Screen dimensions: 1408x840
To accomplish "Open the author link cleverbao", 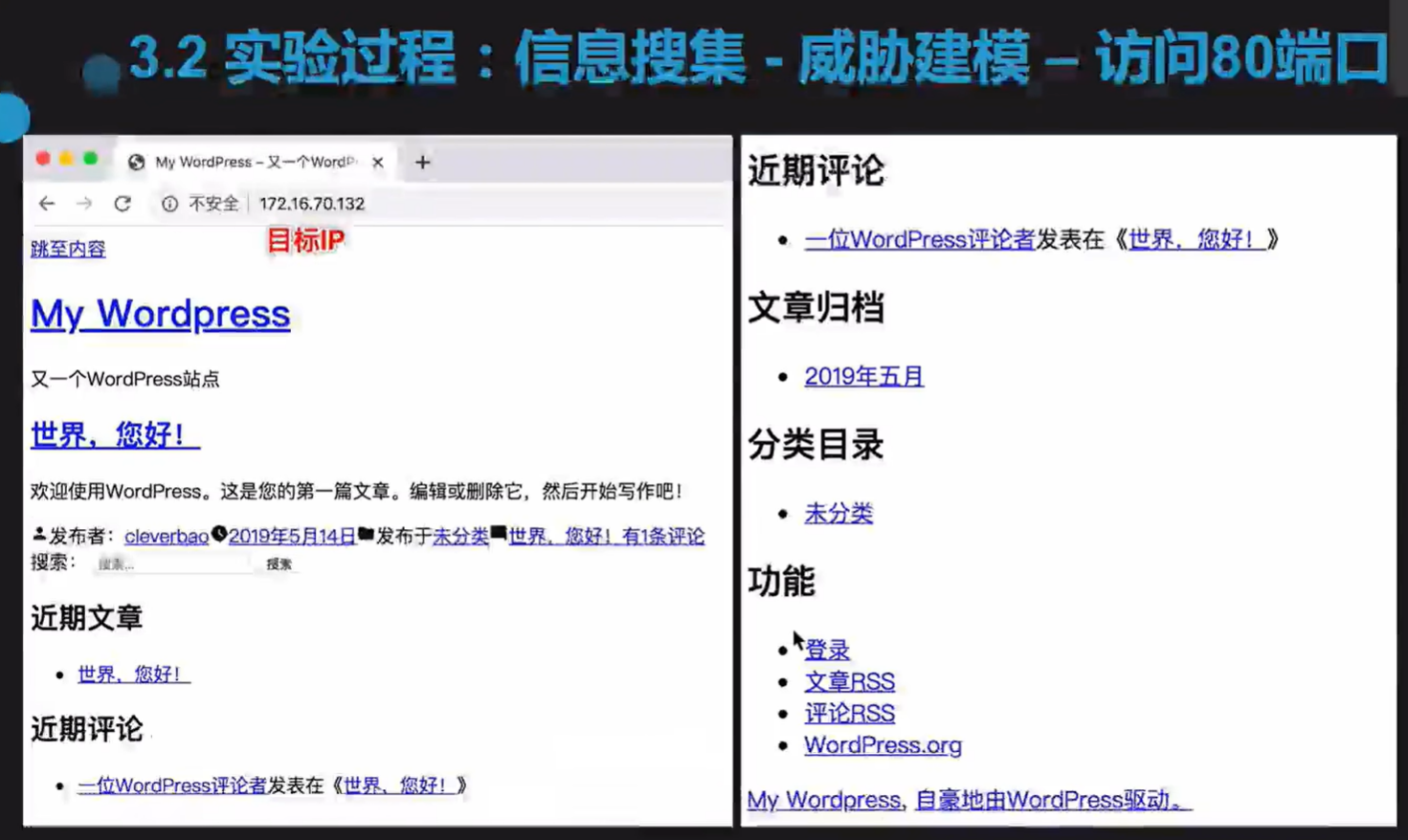I will [167, 536].
